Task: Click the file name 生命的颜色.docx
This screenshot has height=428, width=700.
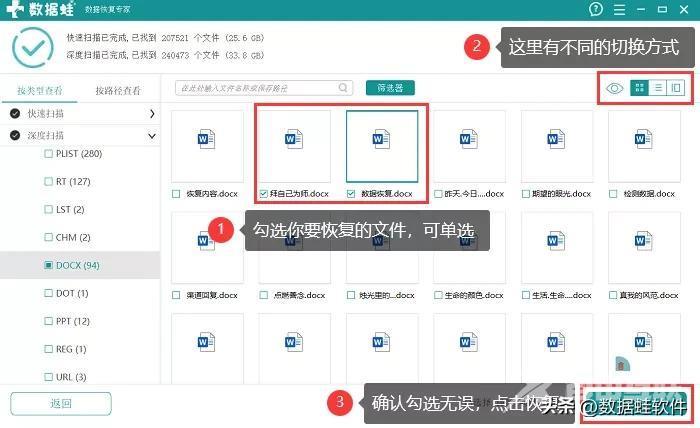Action: (474, 295)
